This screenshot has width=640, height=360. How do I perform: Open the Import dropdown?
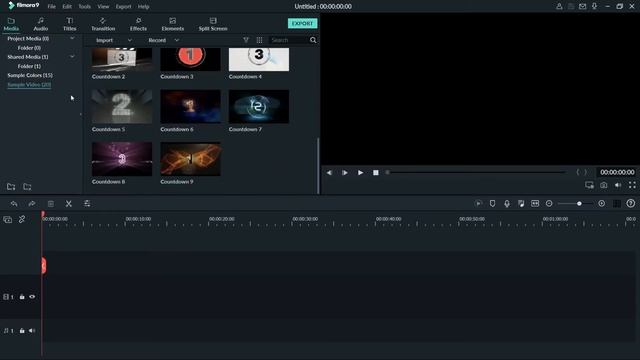(113, 40)
